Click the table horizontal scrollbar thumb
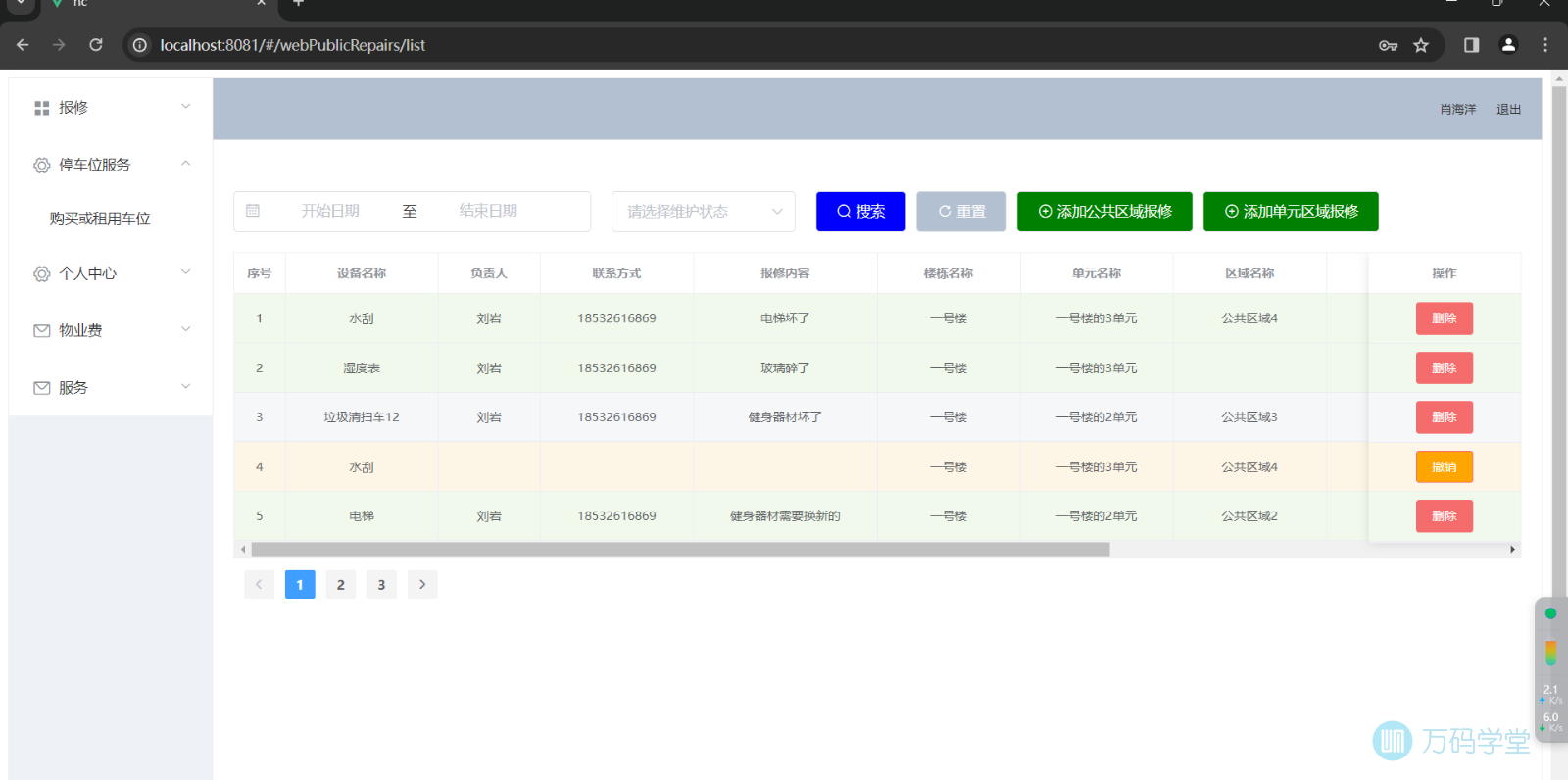The width and height of the screenshot is (1568, 780). click(680, 550)
